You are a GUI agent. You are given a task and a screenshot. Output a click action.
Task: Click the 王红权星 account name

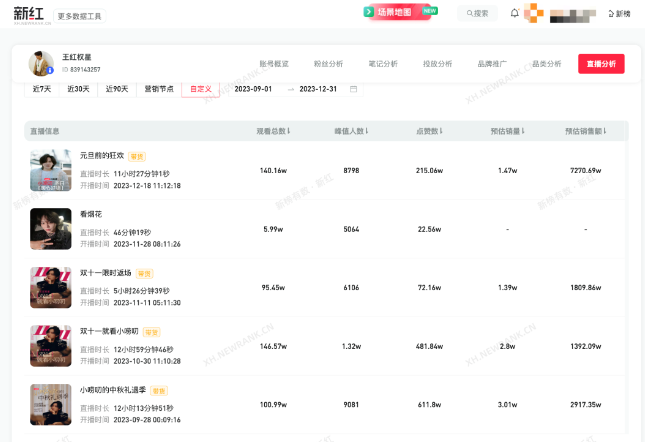point(77,57)
